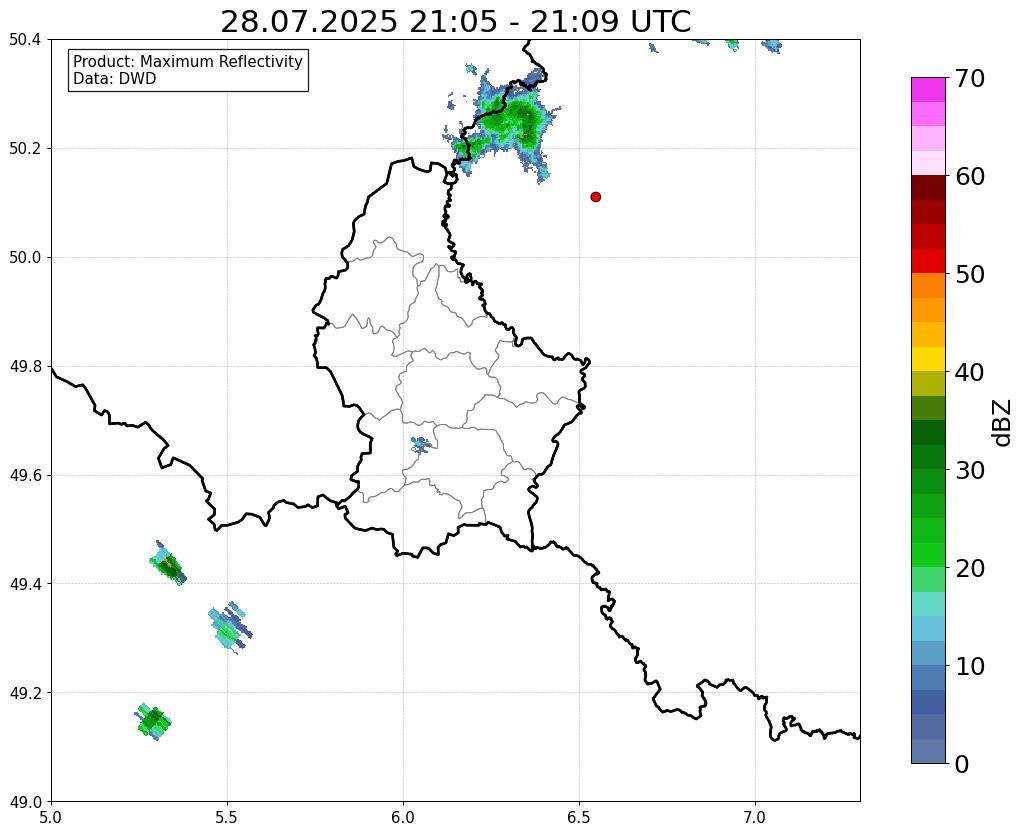The height and width of the screenshot is (834, 1023).
Task: Click the 20 tick label on colorbar
Action: pos(970,568)
